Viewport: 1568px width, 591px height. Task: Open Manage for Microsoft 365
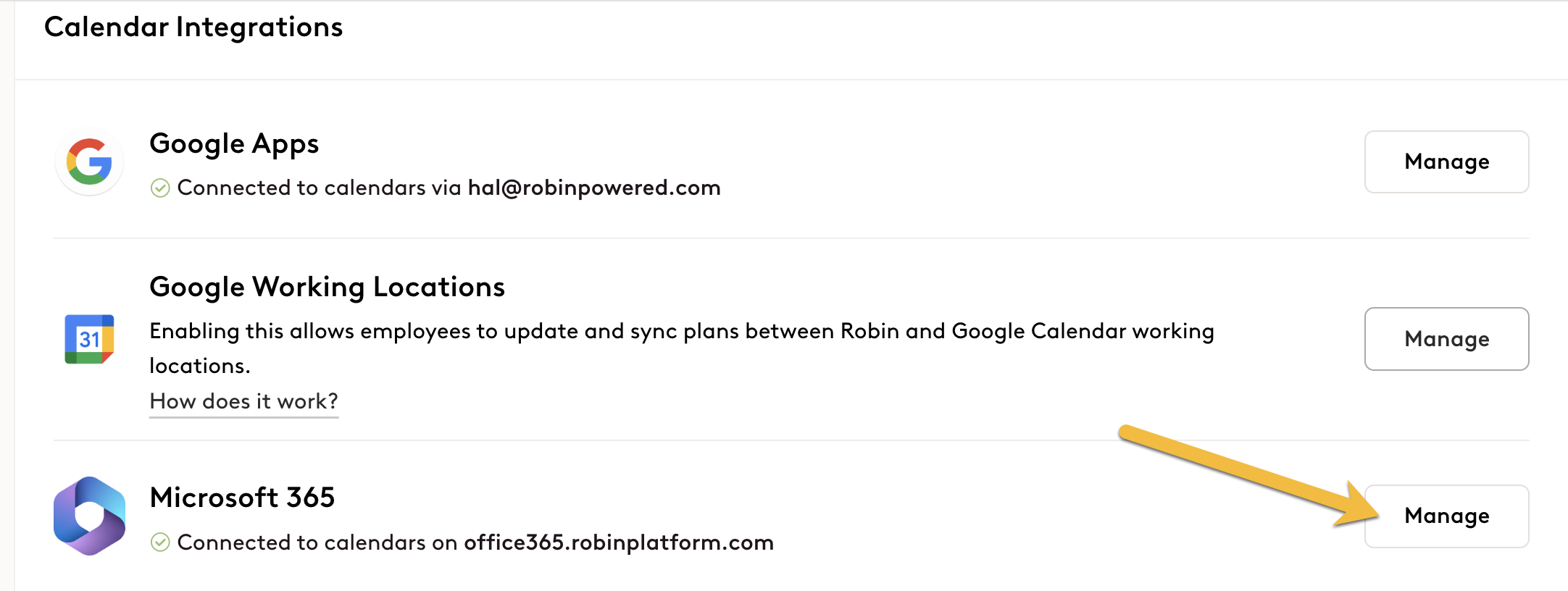1446,516
